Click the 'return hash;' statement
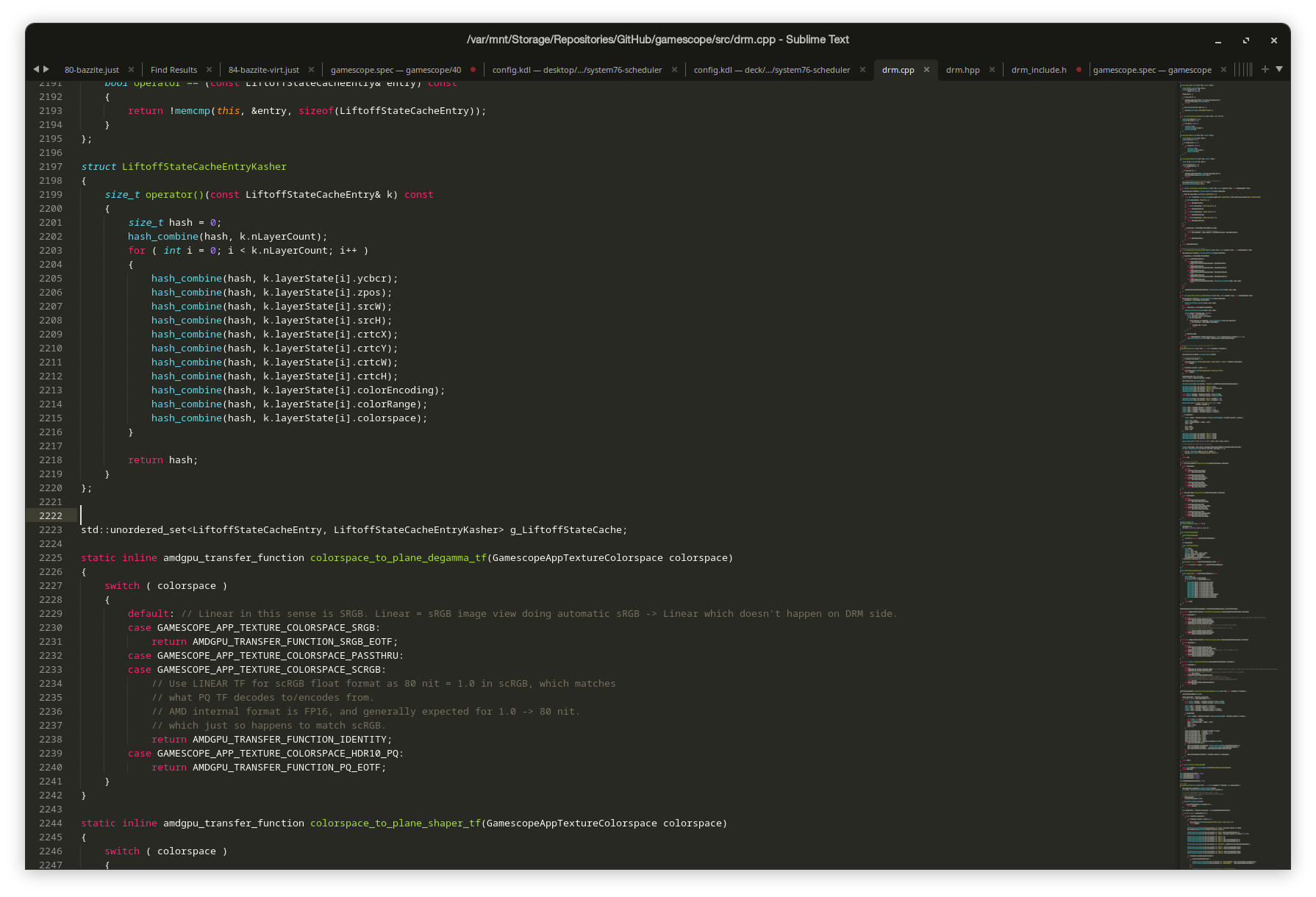 pos(163,460)
